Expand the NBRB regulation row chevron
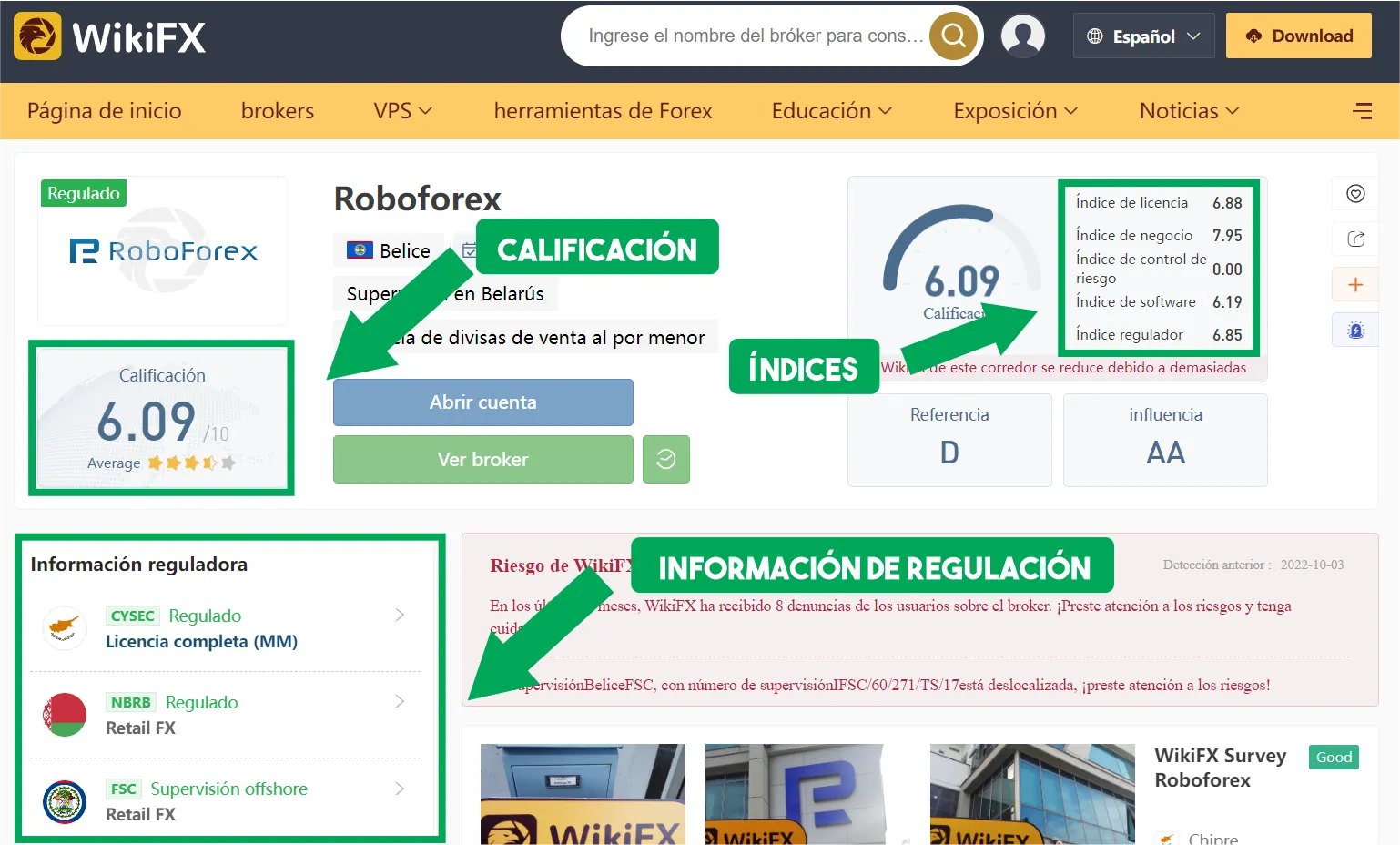This screenshot has height=845, width=1400. [x=400, y=701]
